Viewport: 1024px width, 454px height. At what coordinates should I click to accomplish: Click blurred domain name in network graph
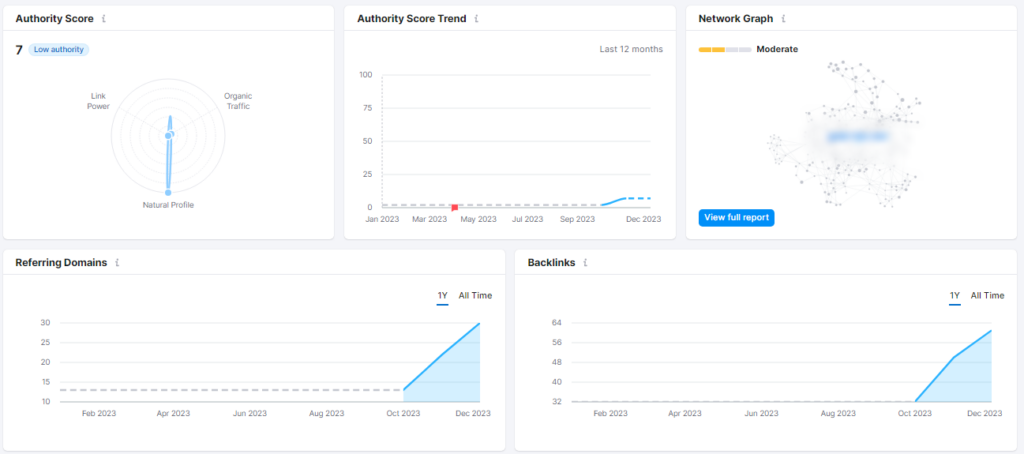pyautogui.click(x=857, y=136)
